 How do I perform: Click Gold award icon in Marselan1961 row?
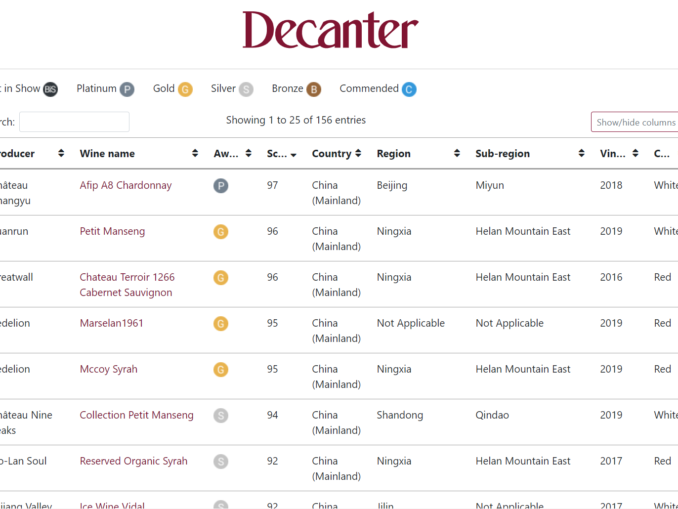click(x=221, y=324)
